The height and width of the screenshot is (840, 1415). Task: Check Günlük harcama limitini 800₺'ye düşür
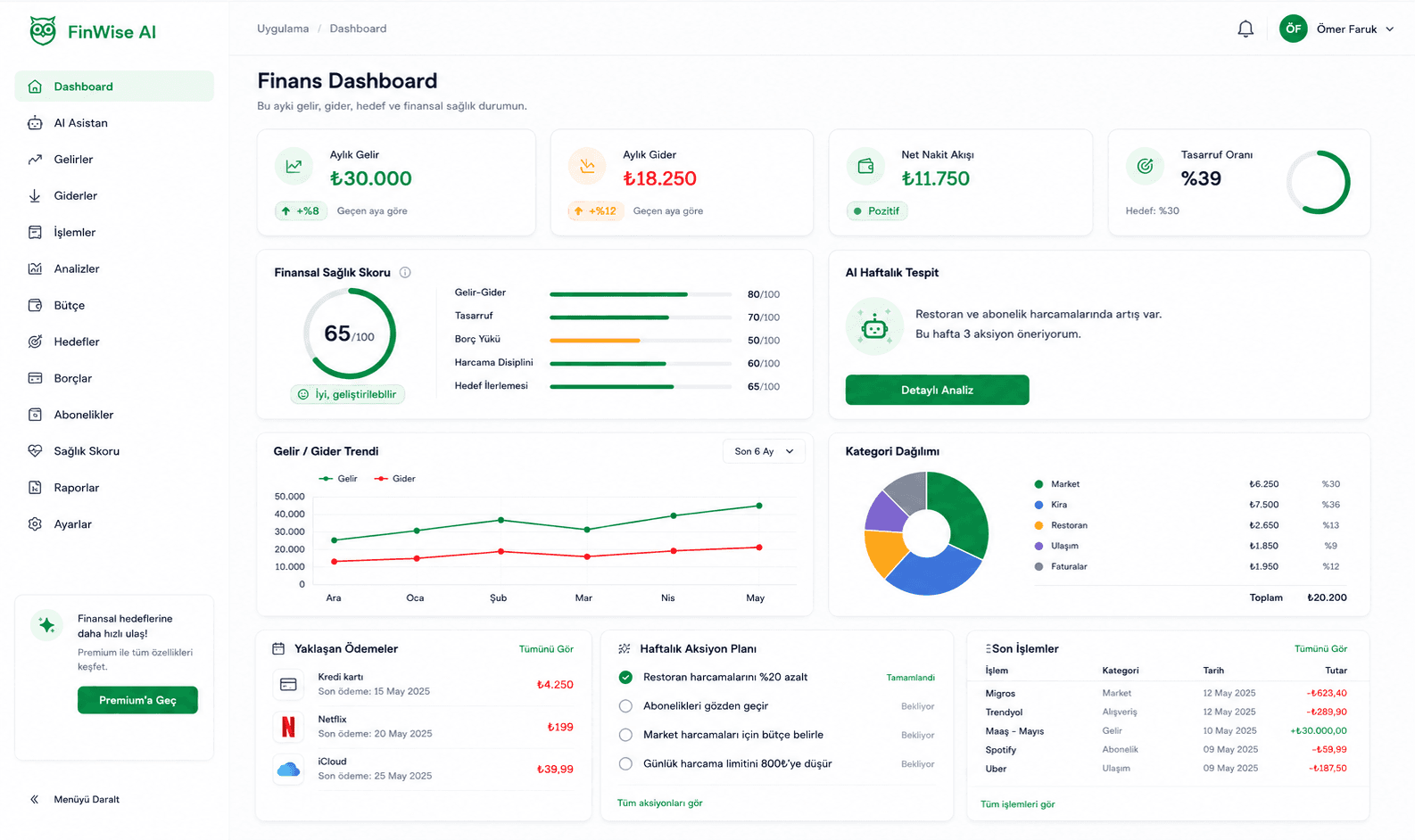[625, 764]
